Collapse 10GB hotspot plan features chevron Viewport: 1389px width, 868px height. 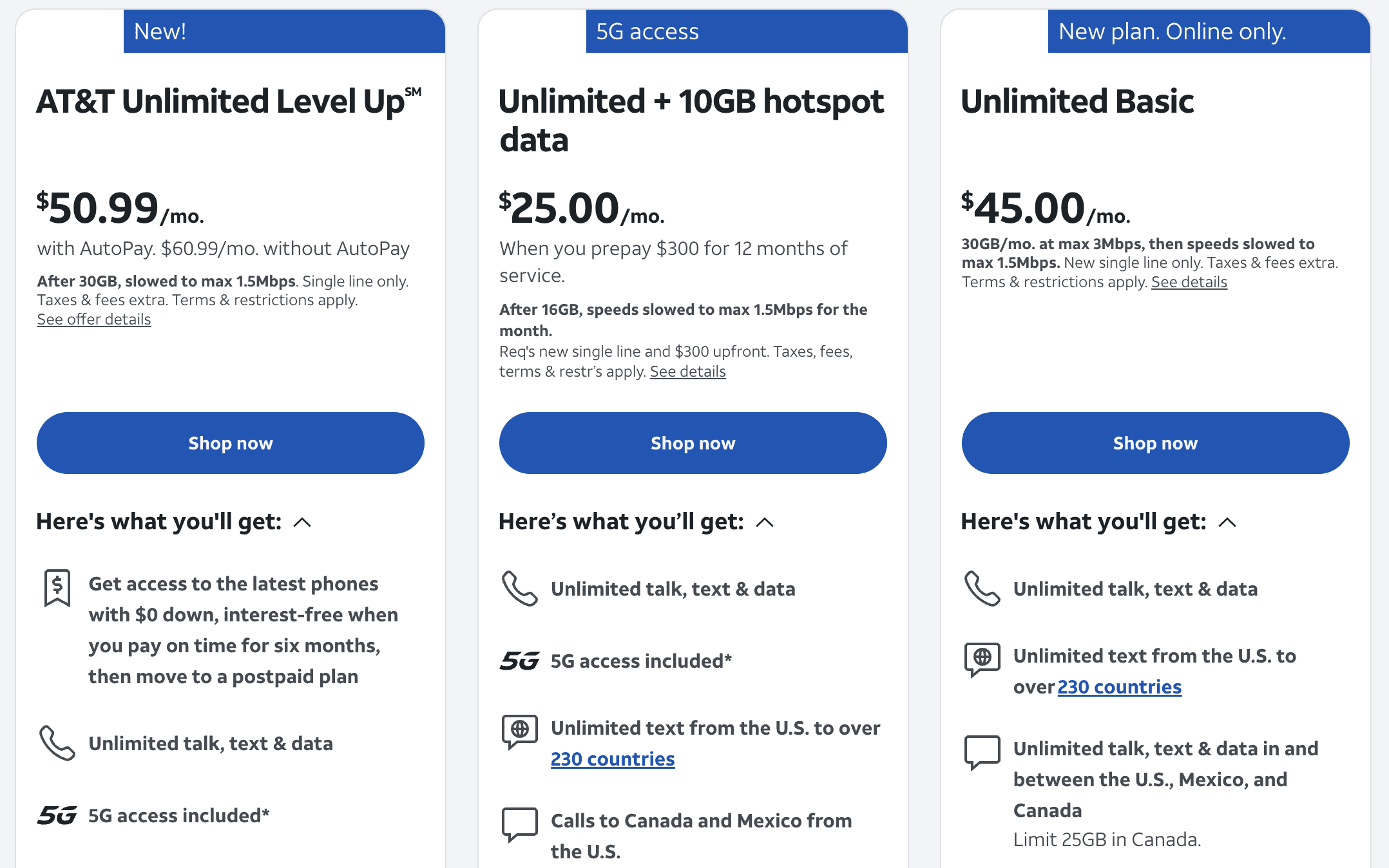point(765,522)
